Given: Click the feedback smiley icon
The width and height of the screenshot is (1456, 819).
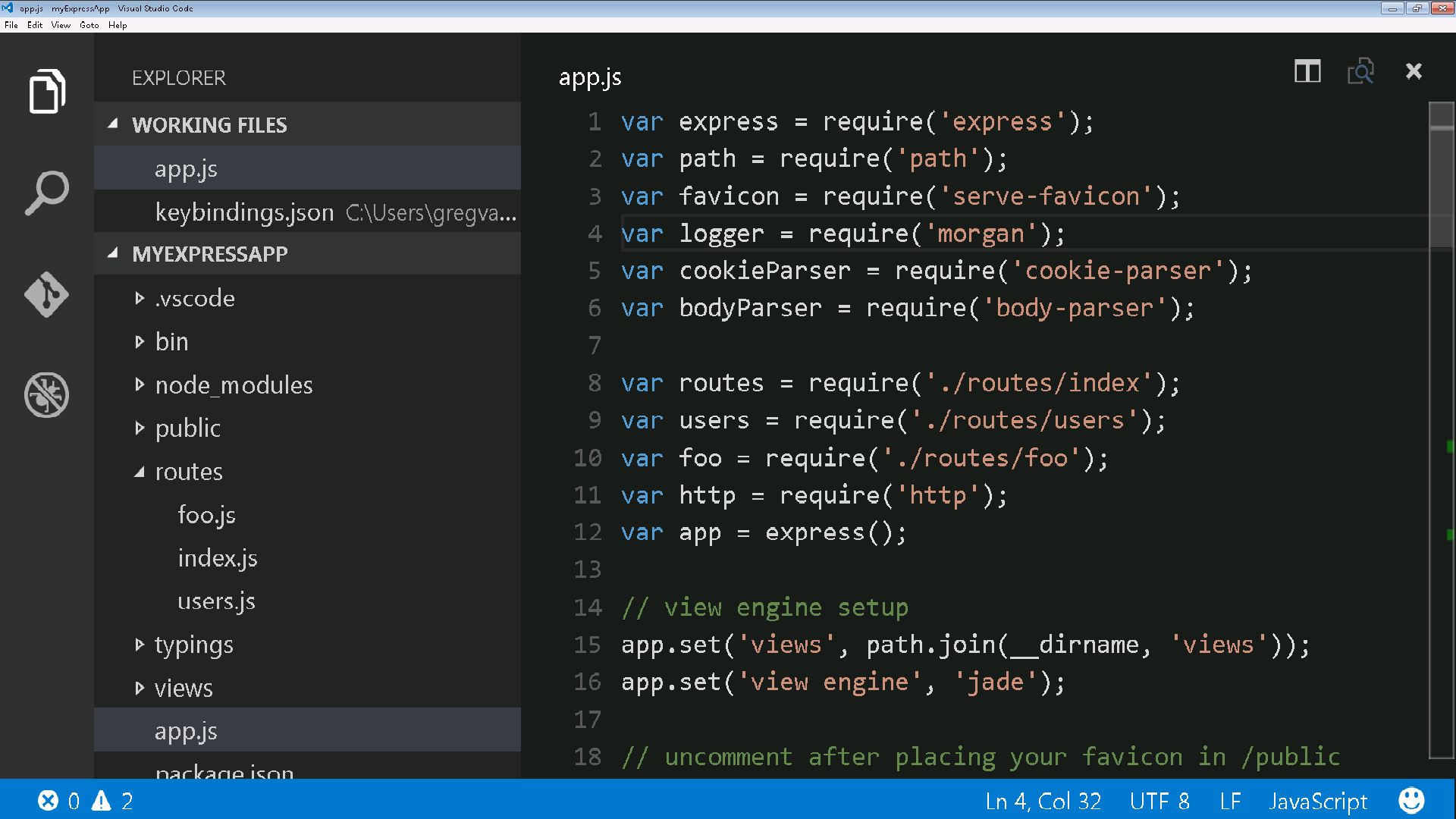Looking at the screenshot, I should 1411,801.
